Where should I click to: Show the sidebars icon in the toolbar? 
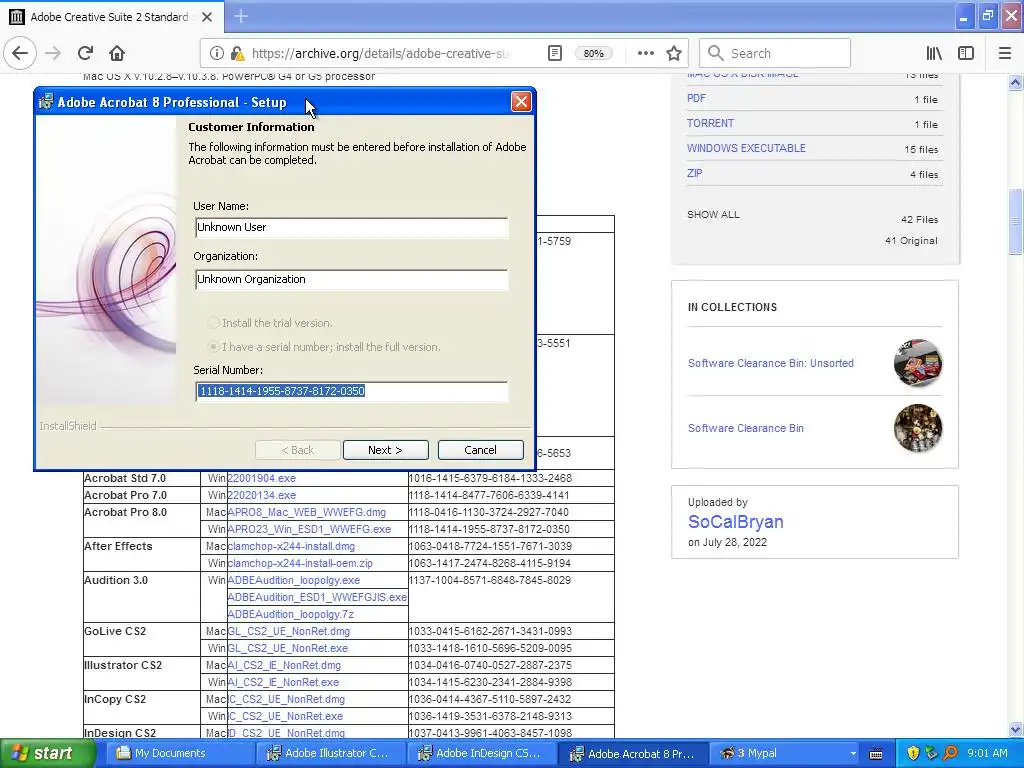966,53
